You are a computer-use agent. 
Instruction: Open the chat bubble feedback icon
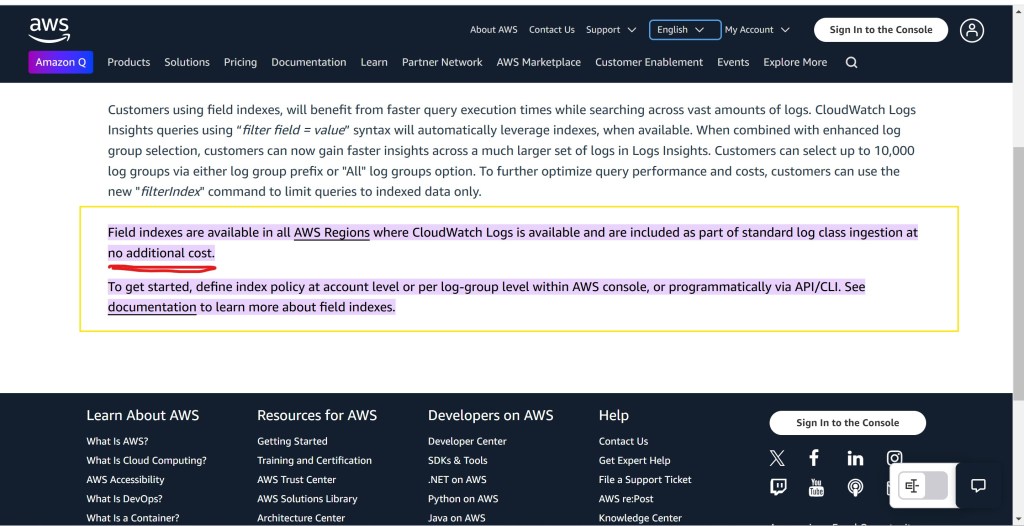[978, 486]
